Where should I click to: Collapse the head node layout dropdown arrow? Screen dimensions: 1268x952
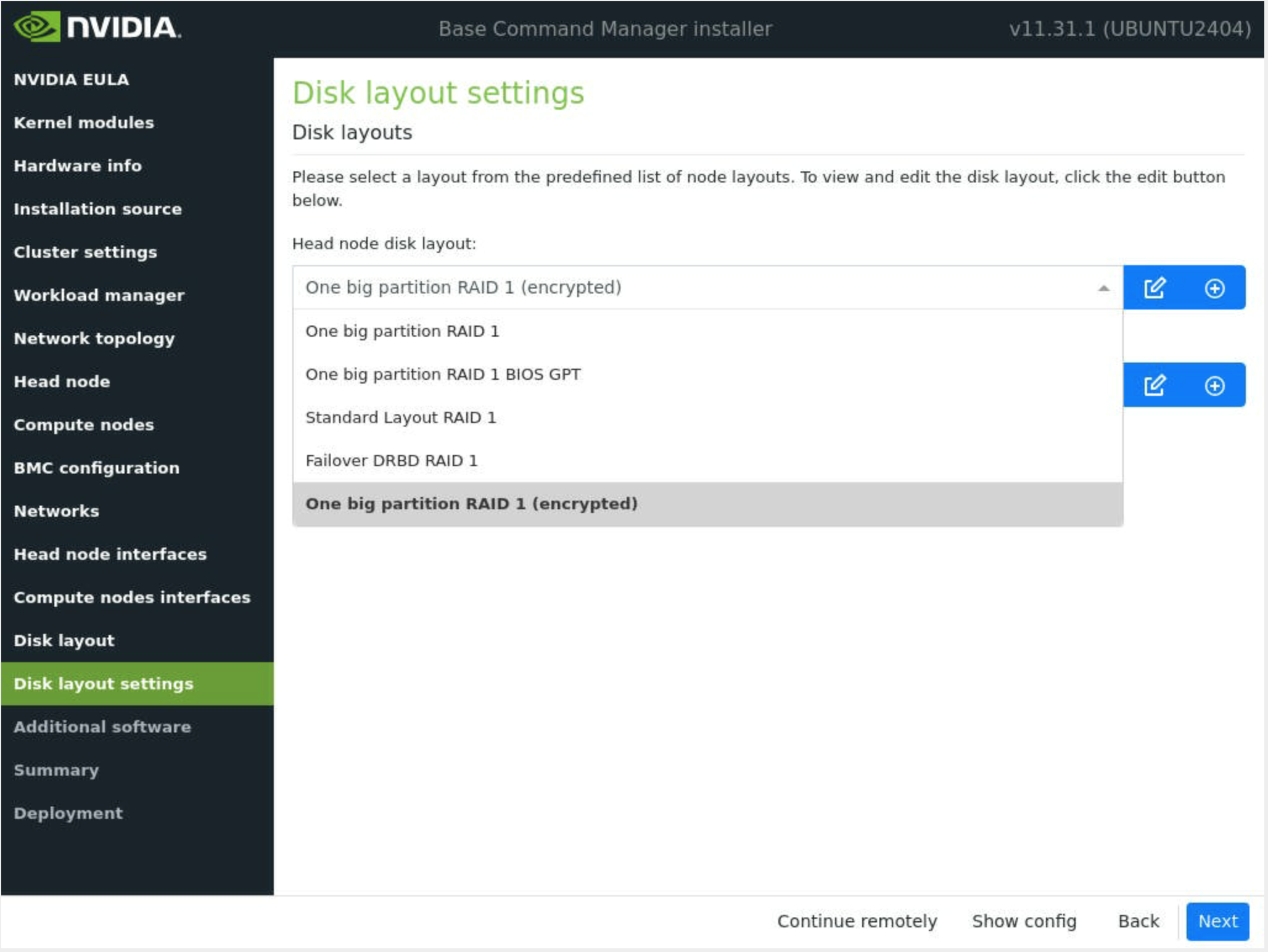[x=1103, y=288]
